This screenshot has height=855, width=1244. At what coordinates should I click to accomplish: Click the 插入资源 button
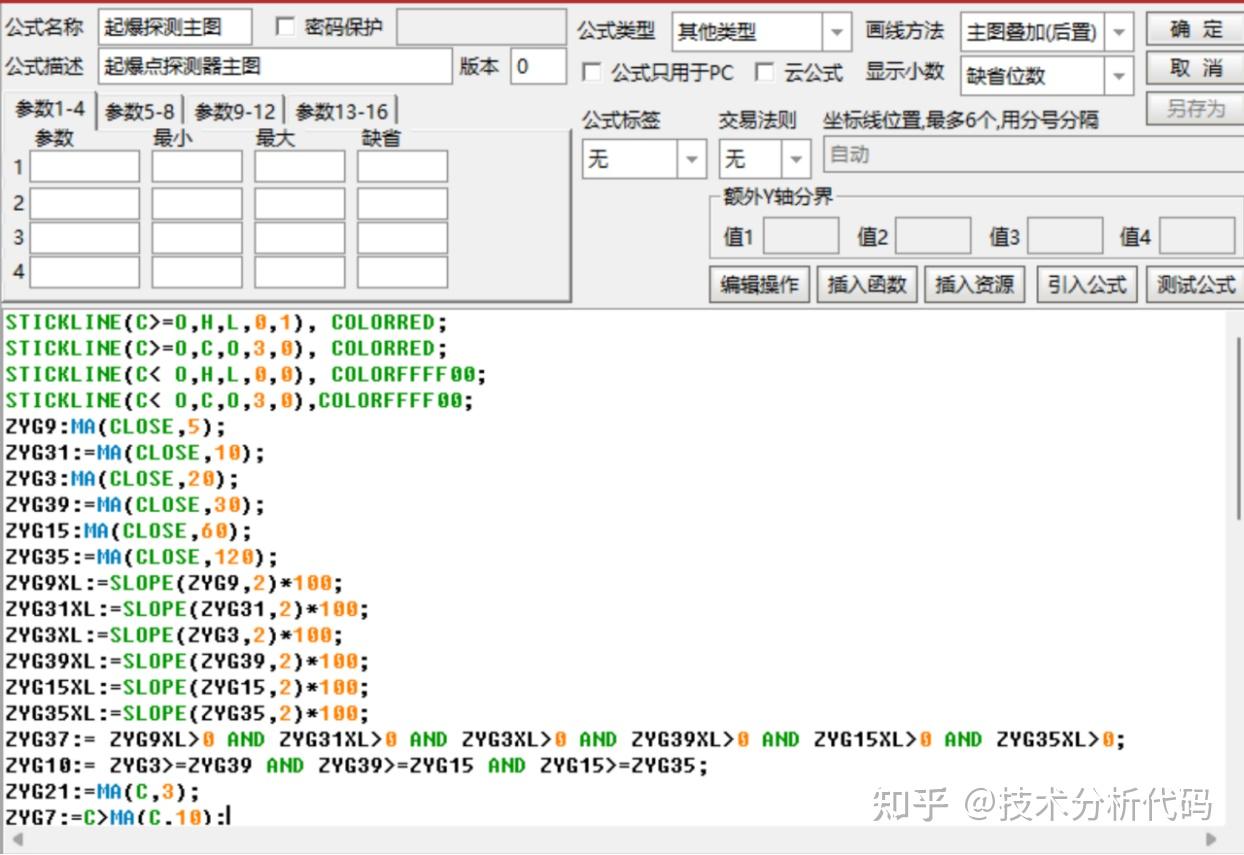974,284
